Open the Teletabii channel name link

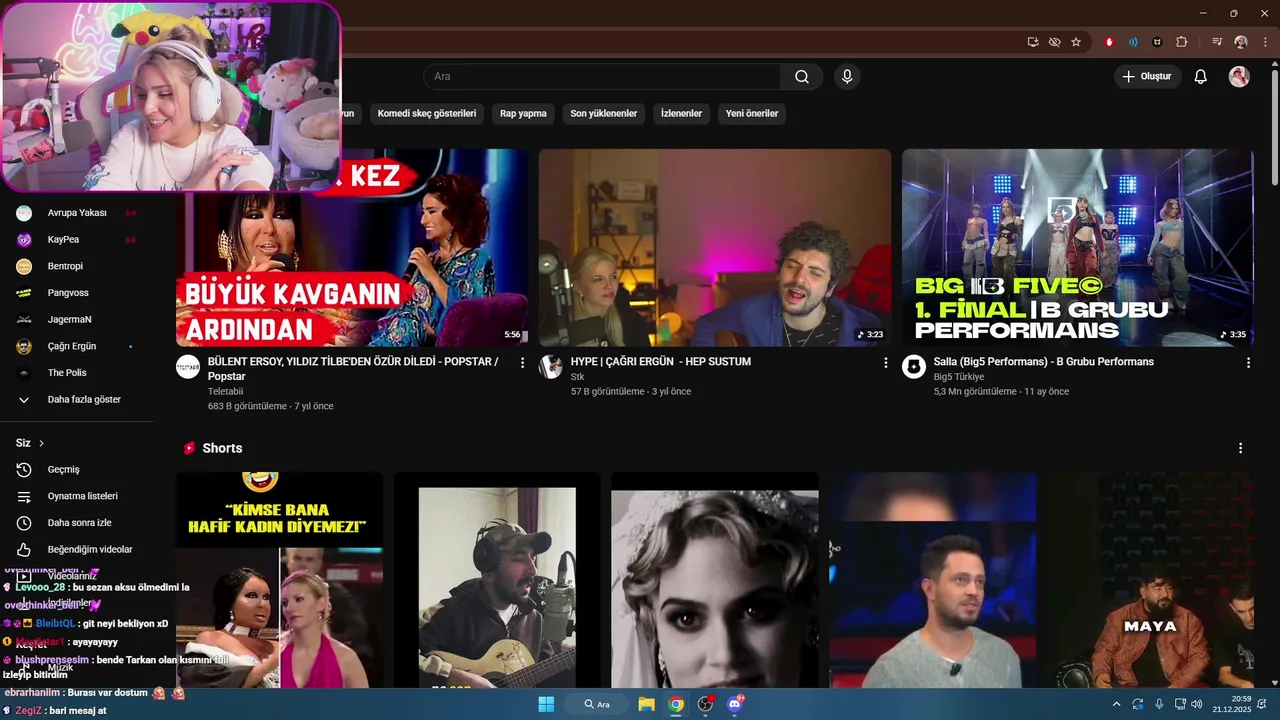click(226, 392)
